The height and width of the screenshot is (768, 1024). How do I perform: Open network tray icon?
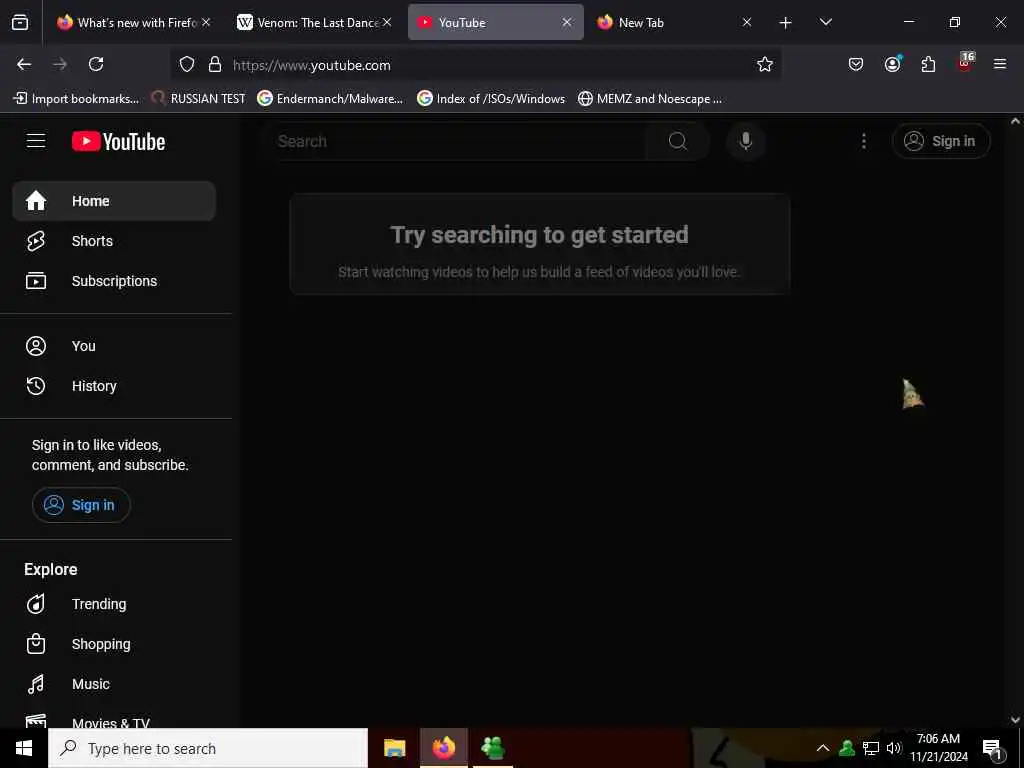(x=871, y=748)
